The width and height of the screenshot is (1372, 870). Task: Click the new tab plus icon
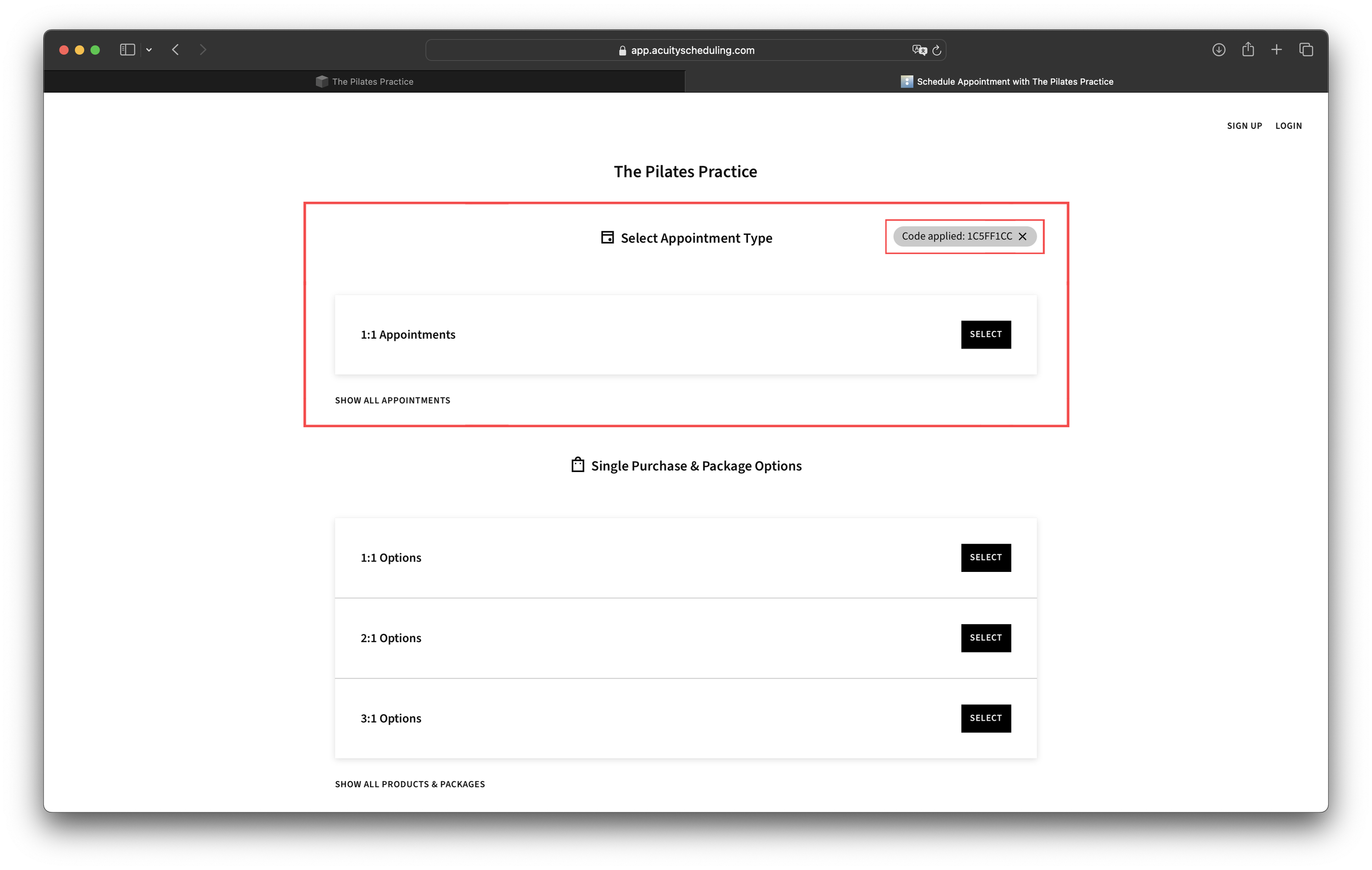click(1277, 50)
